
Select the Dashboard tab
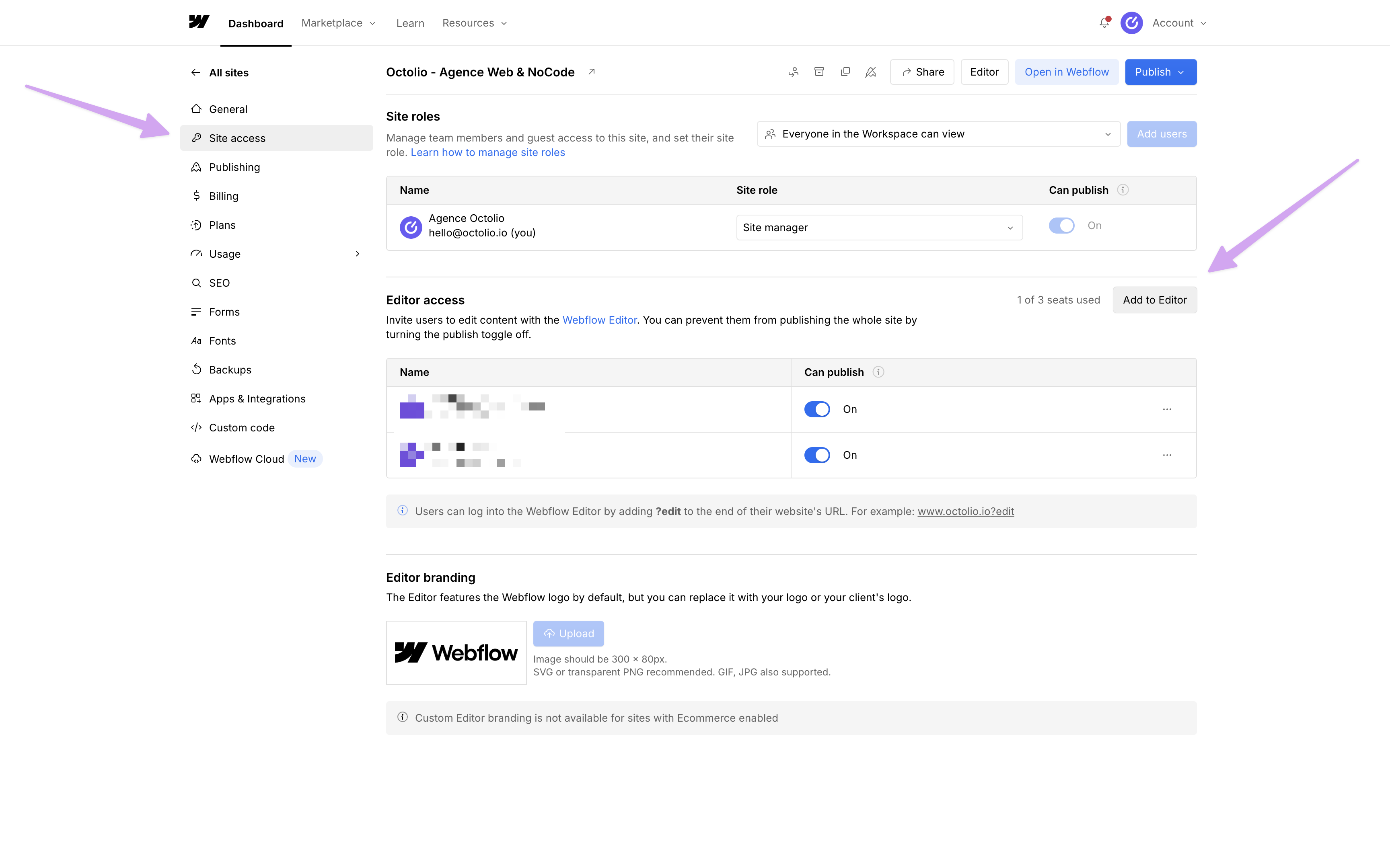tap(255, 24)
